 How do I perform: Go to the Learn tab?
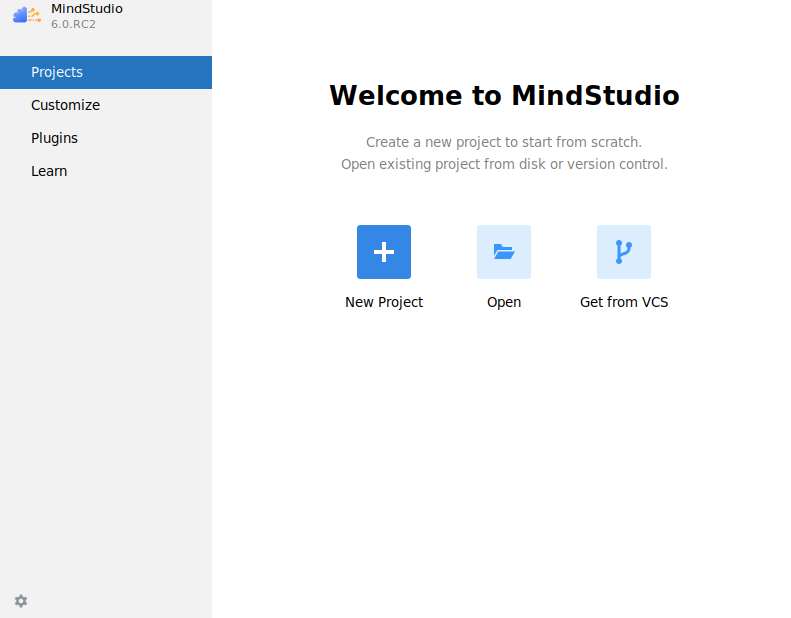click(106, 171)
